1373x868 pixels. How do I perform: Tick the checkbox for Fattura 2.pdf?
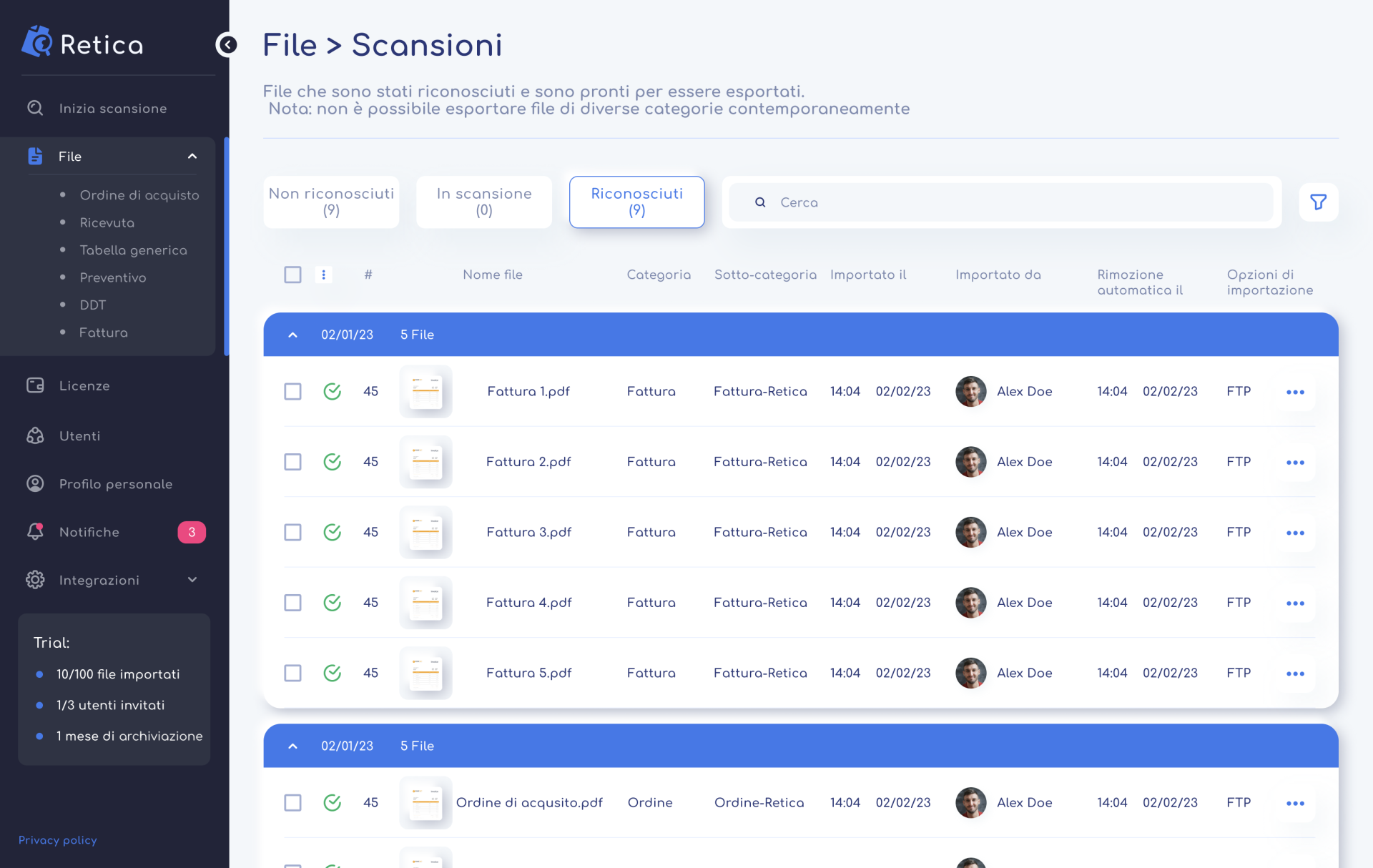pyautogui.click(x=292, y=462)
